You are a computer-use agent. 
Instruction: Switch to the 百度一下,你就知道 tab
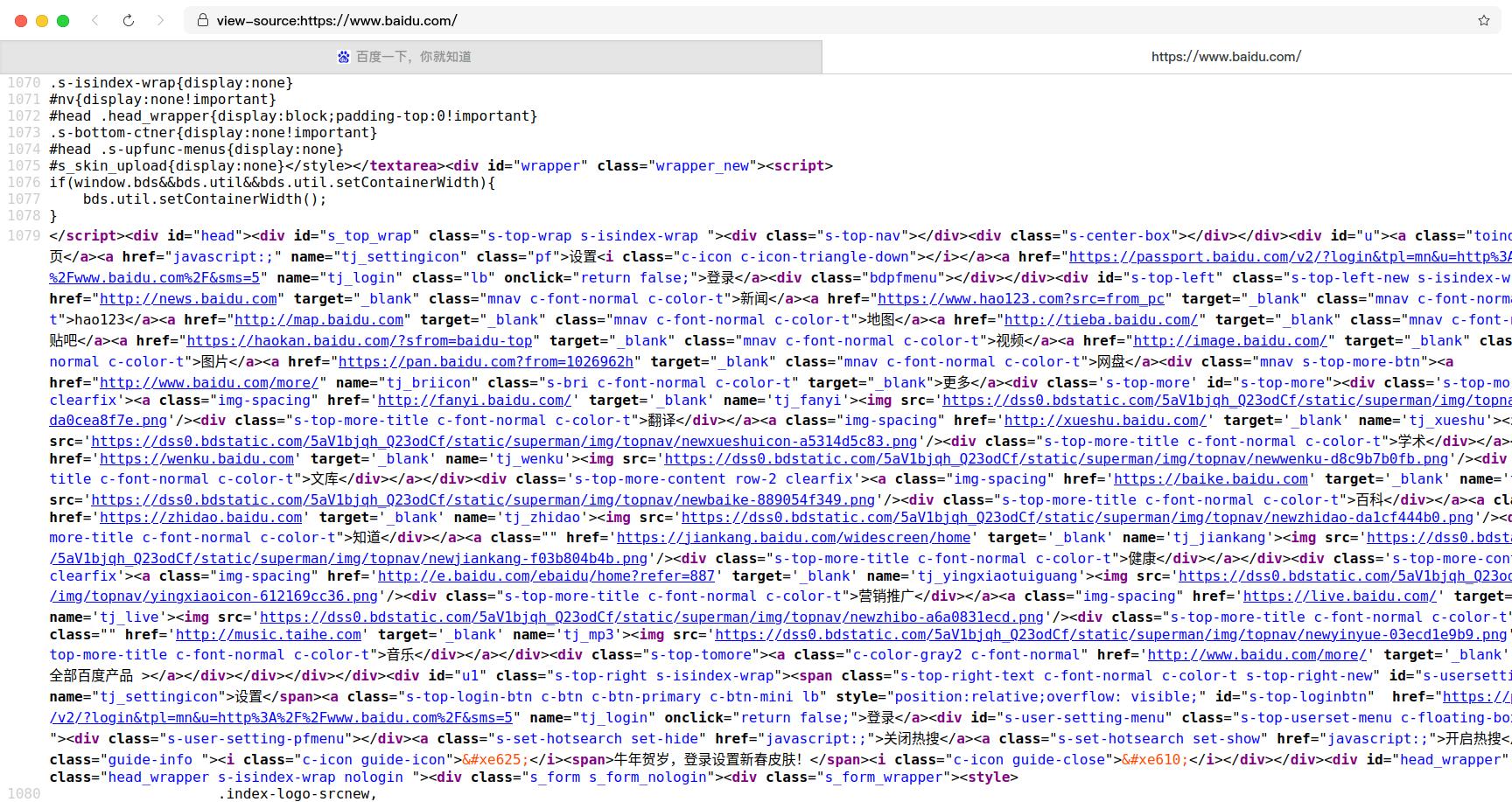(411, 57)
